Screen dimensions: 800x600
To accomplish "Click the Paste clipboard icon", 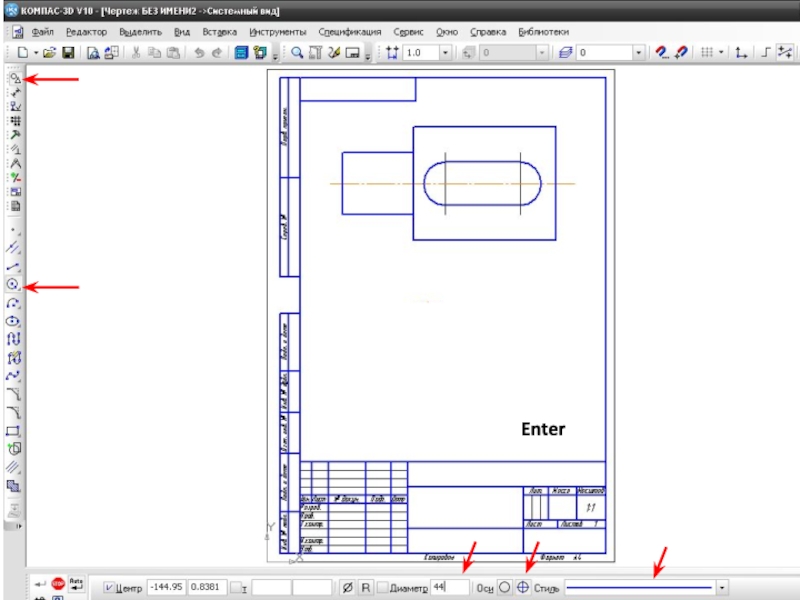I will click(x=173, y=53).
